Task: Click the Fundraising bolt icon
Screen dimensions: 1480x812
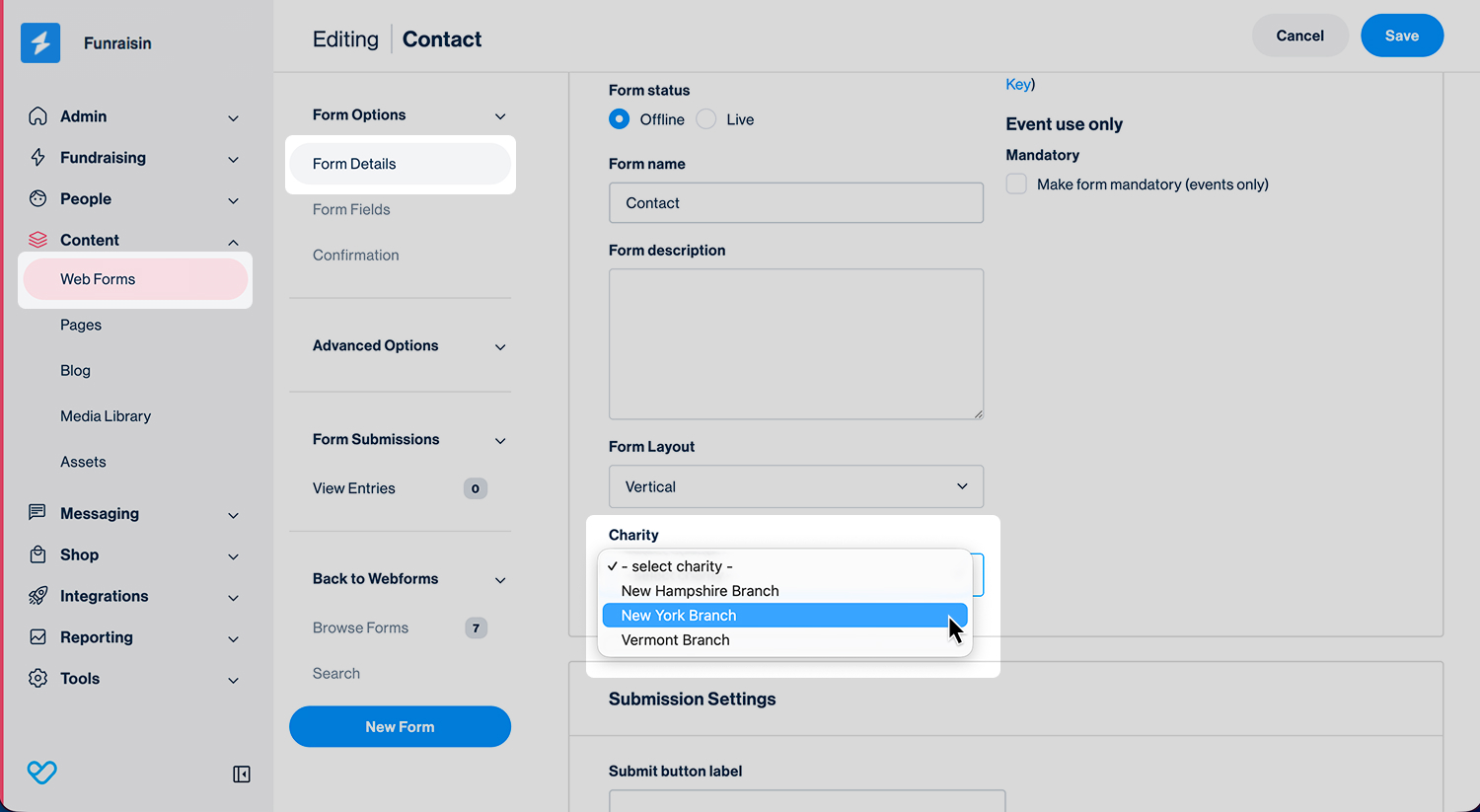Action: click(37, 158)
